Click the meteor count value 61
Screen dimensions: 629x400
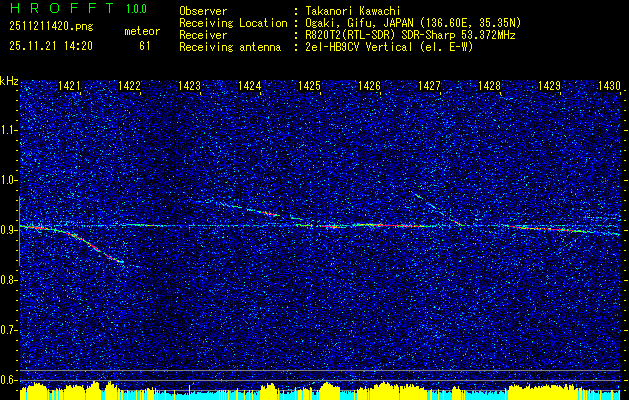click(x=144, y=46)
